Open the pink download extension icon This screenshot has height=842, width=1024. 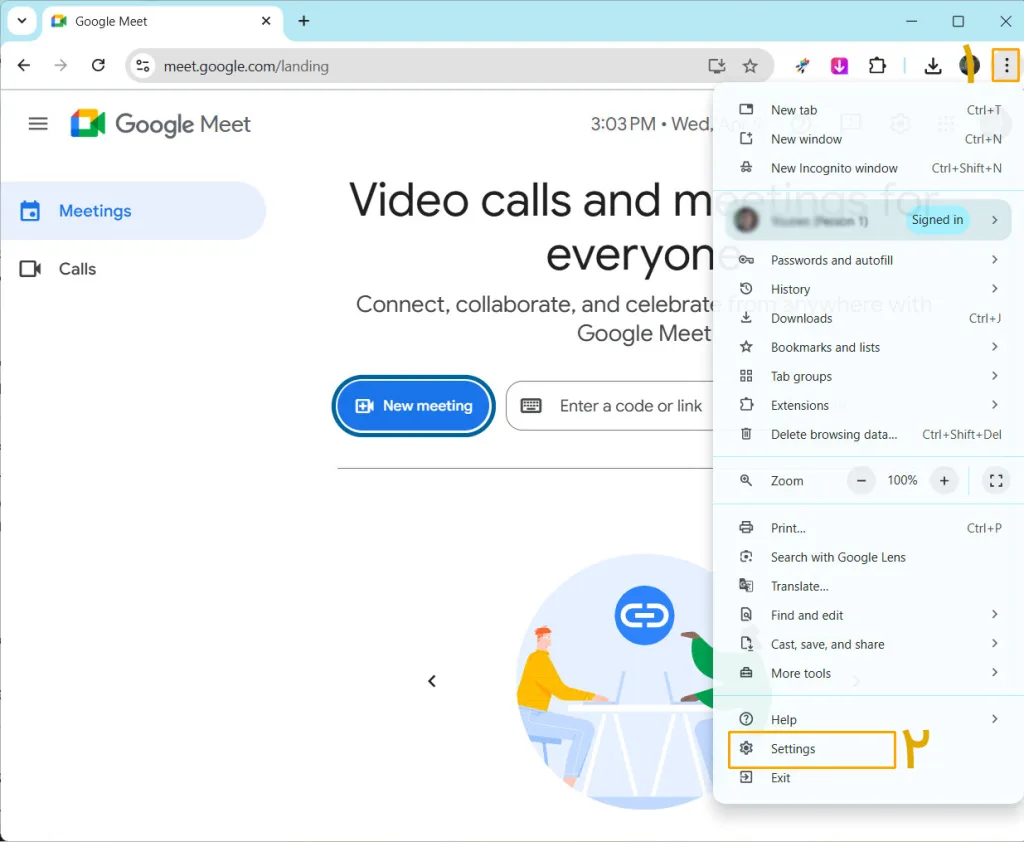pos(839,66)
